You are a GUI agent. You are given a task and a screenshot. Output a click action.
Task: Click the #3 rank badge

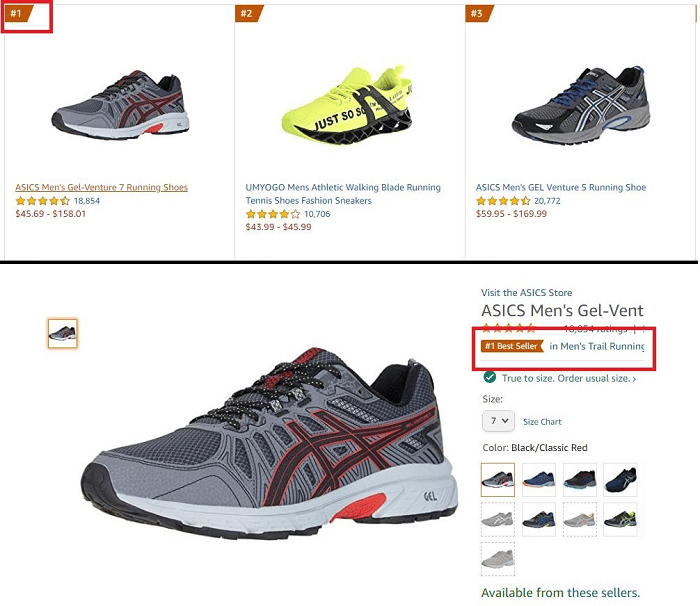pos(479,13)
